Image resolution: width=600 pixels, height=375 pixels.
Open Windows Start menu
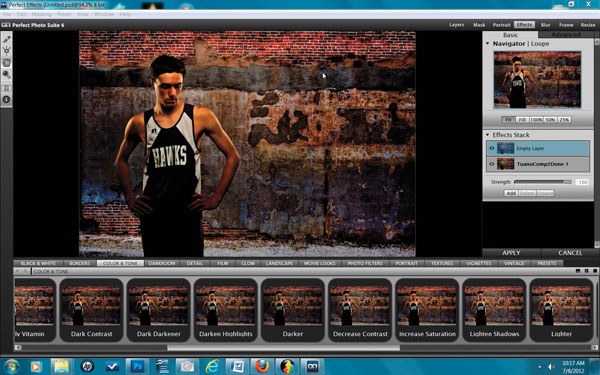click(x=11, y=367)
